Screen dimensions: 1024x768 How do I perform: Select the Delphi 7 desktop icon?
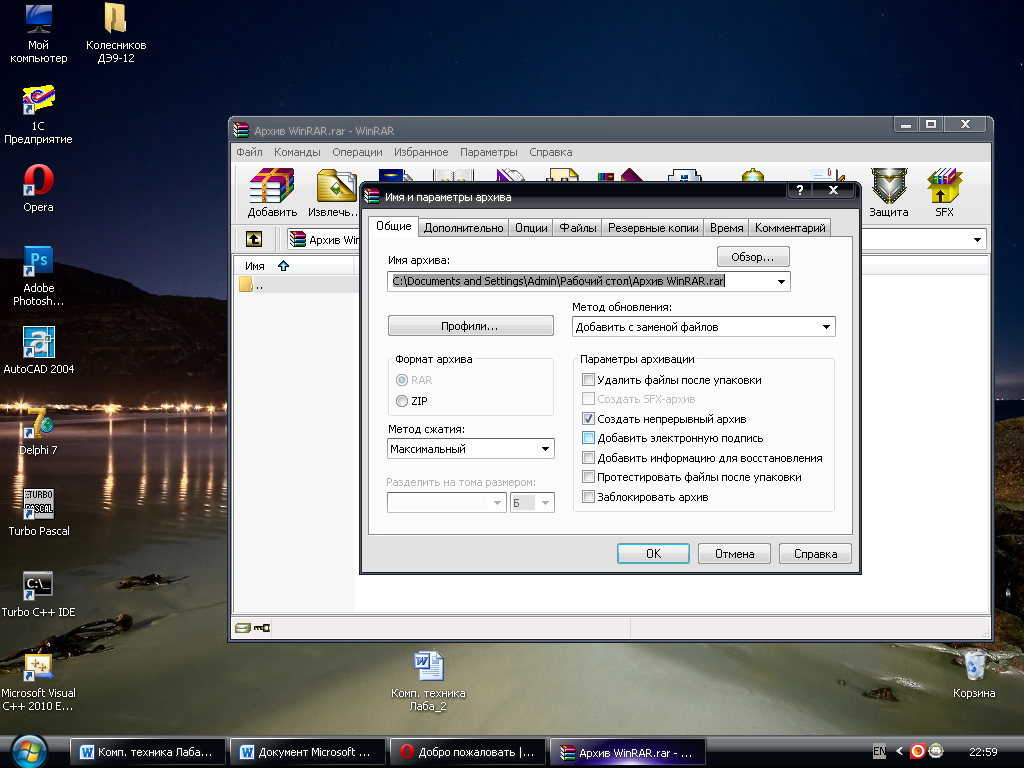coord(39,432)
